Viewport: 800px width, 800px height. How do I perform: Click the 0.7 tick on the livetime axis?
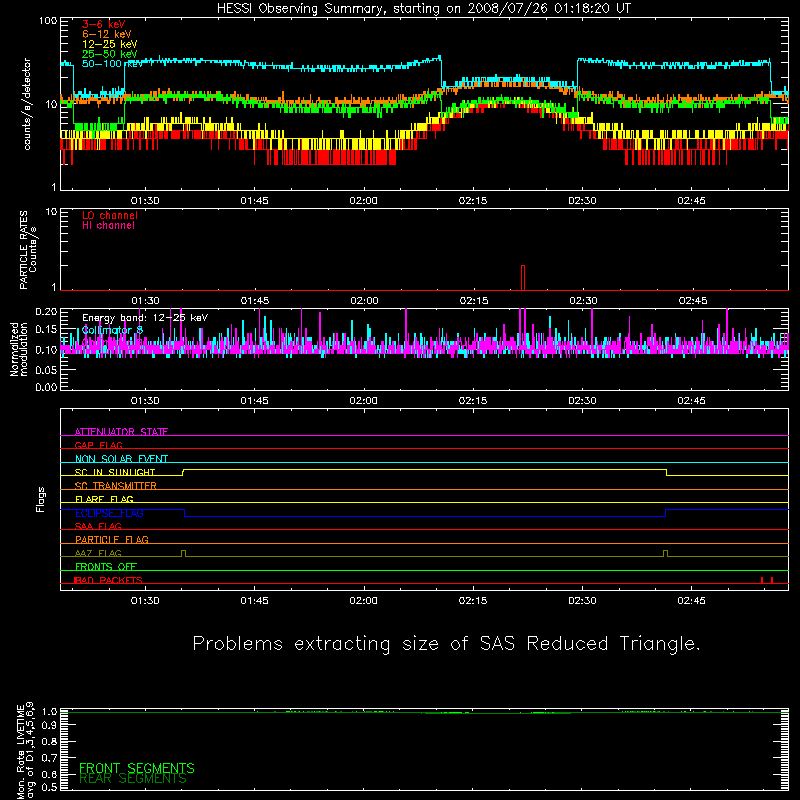point(48,758)
